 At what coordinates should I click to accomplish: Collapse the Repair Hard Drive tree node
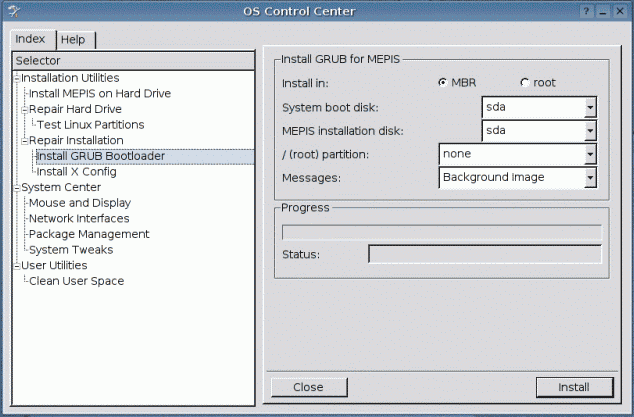point(25,110)
